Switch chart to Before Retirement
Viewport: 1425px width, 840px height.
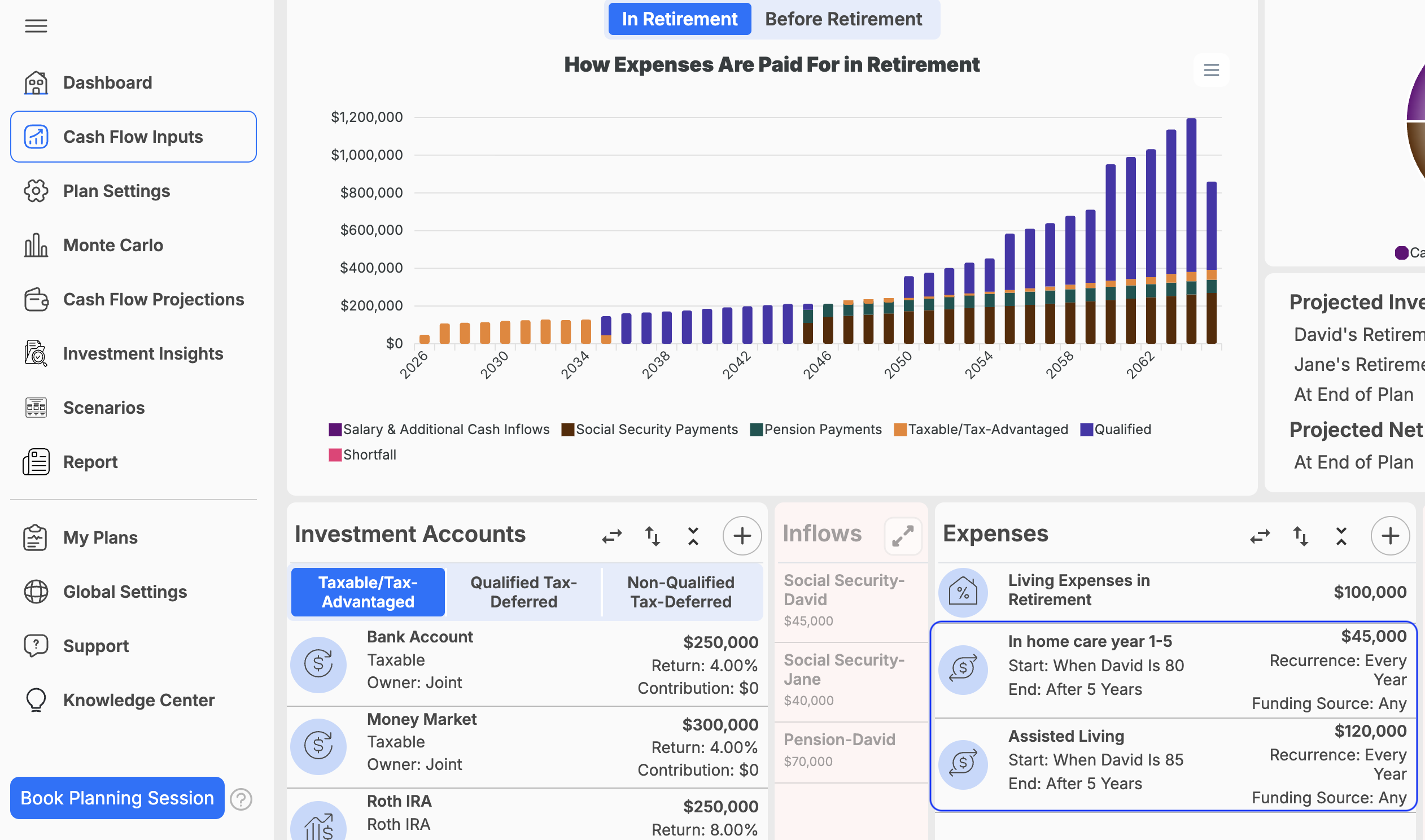click(x=843, y=19)
